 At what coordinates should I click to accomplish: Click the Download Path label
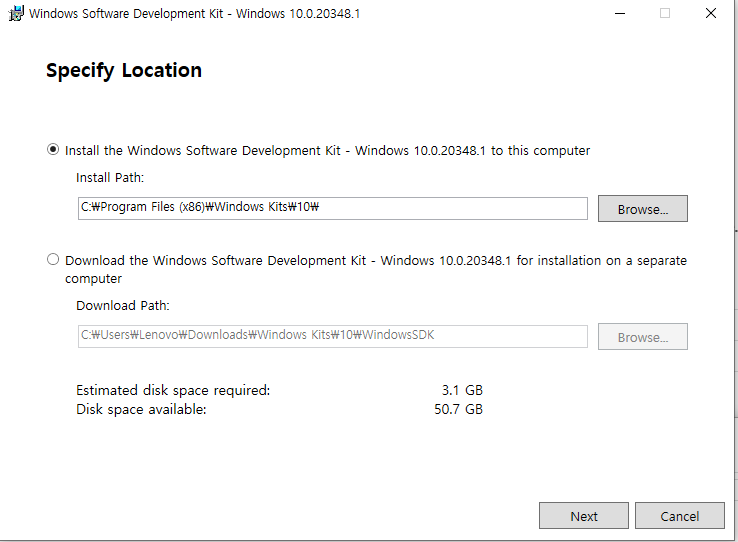(x=123, y=305)
